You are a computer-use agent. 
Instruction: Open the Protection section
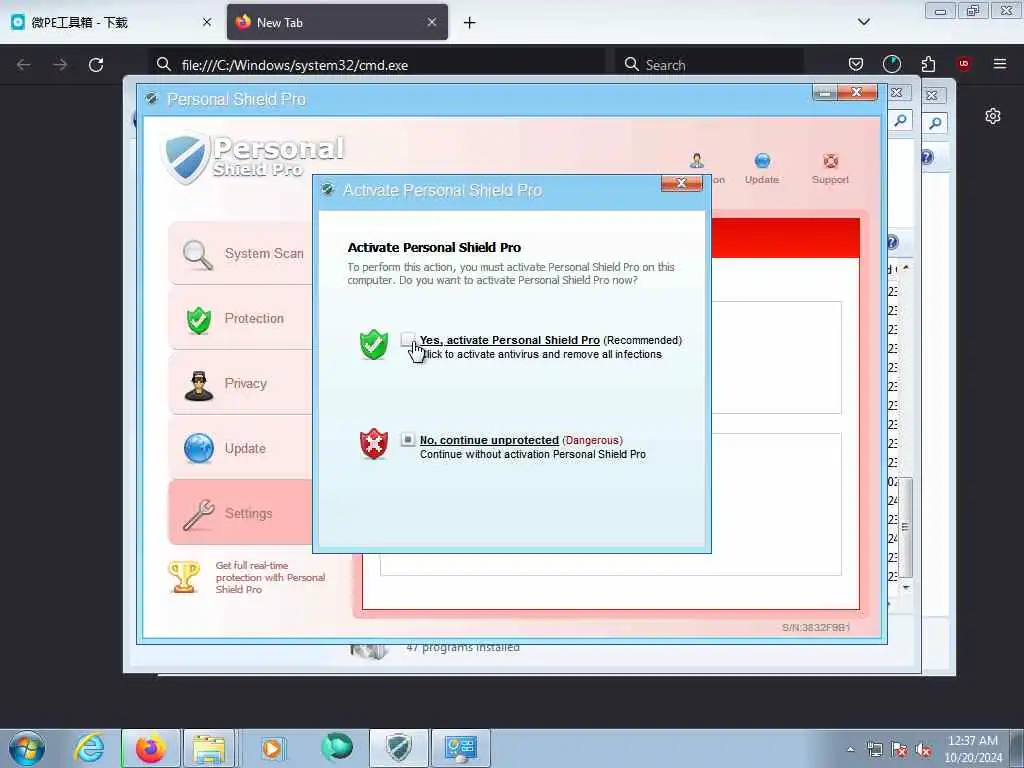click(x=241, y=319)
